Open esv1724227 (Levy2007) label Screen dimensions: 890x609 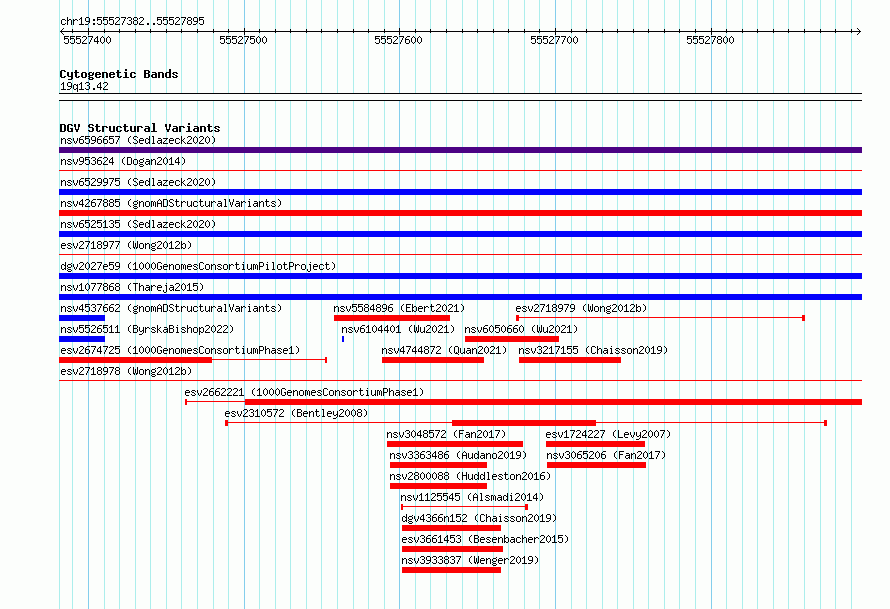tap(608, 434)
